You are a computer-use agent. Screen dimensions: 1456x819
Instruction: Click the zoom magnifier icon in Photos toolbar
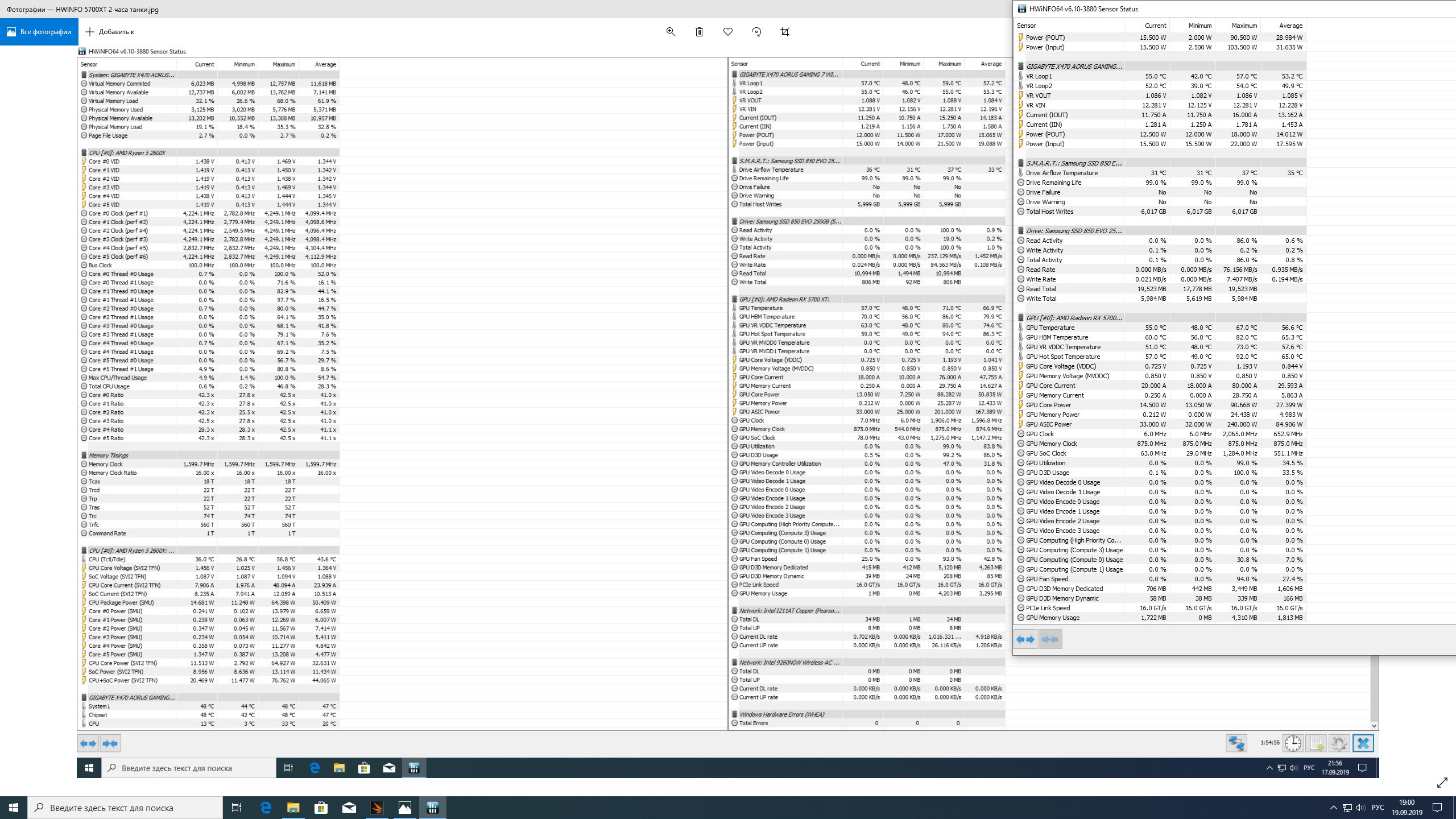tap(671, 32)
